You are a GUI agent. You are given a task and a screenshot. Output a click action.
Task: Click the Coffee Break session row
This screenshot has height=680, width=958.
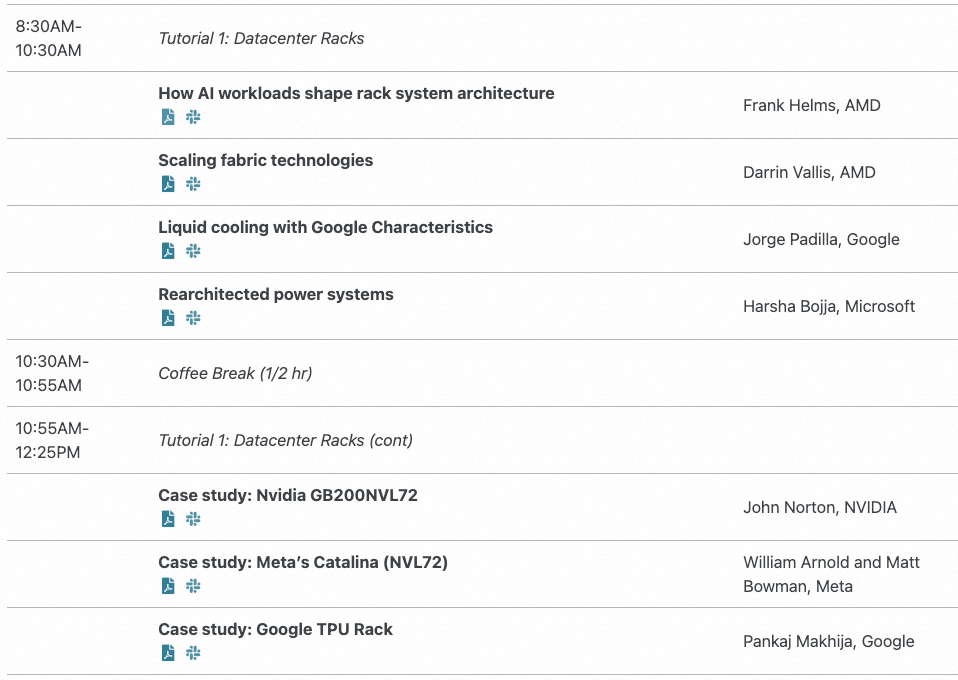pyautogui.click(x=235, y=373)
